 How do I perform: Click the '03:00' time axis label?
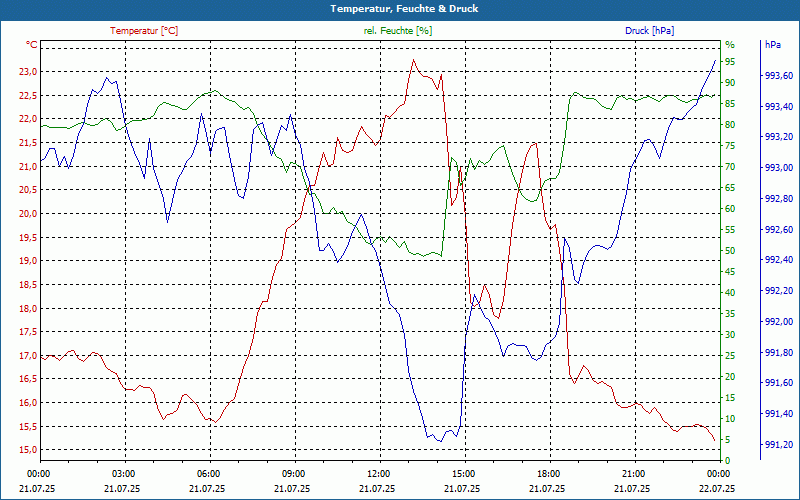click(x=124, y=473)
